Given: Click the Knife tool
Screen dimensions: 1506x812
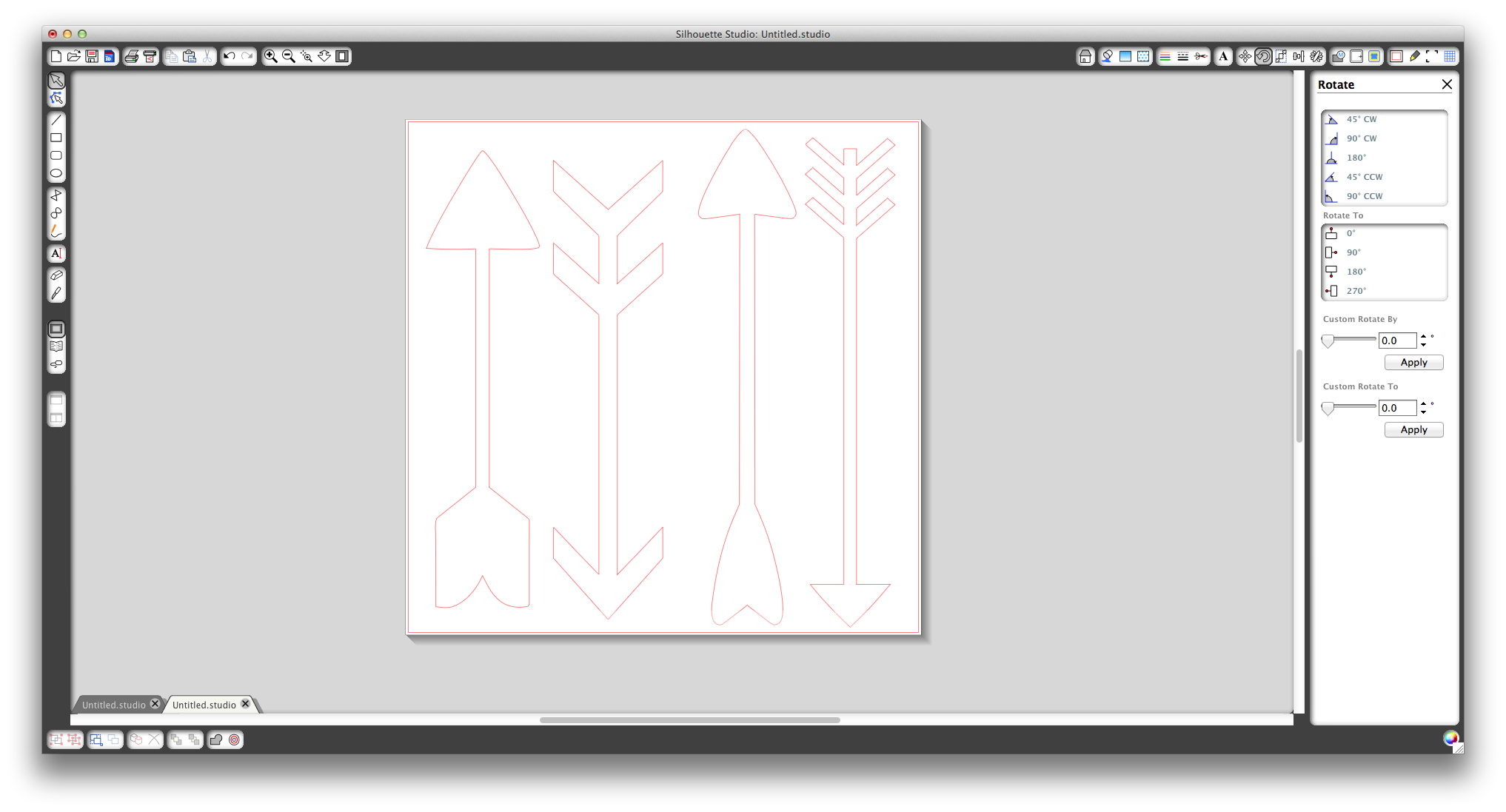Looking at the screenshot, I should [x=56, y=293].
